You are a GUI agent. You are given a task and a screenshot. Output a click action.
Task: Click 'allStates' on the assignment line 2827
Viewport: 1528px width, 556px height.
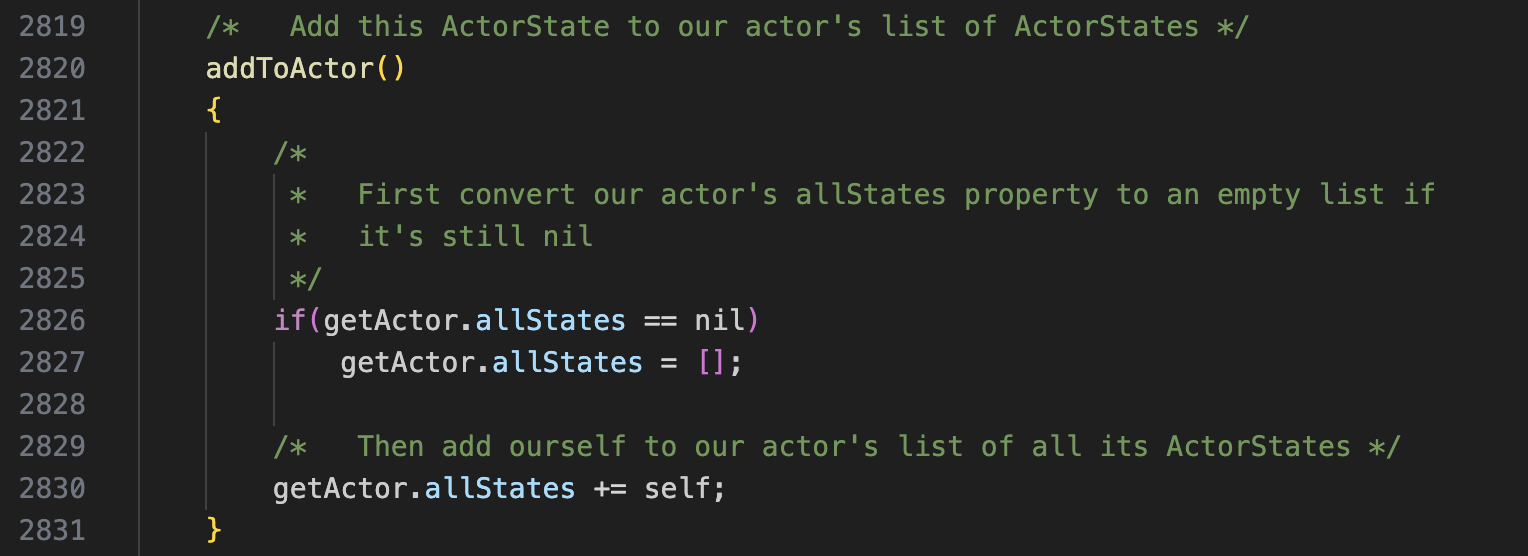567,362
